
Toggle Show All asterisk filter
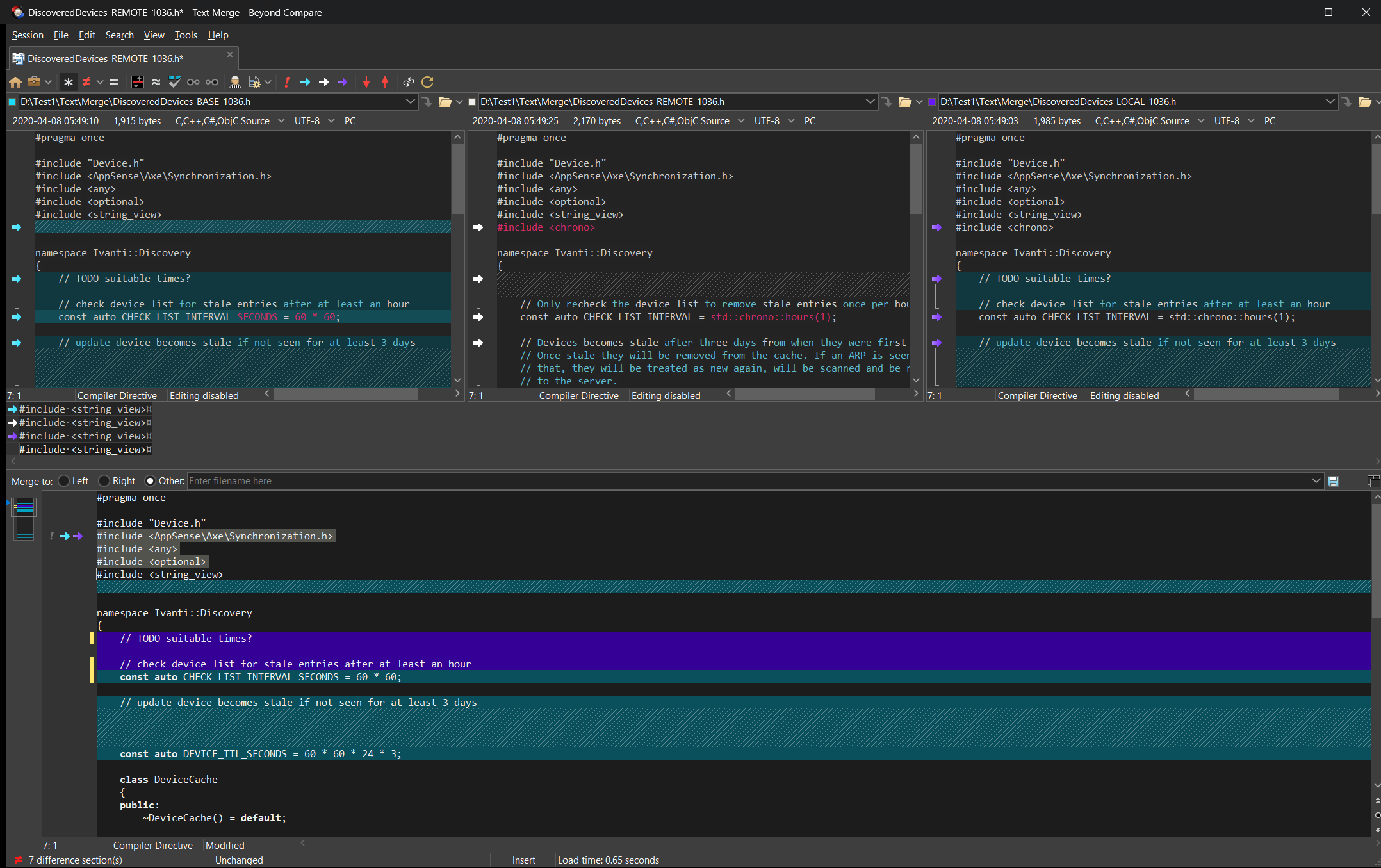point(69,82)
